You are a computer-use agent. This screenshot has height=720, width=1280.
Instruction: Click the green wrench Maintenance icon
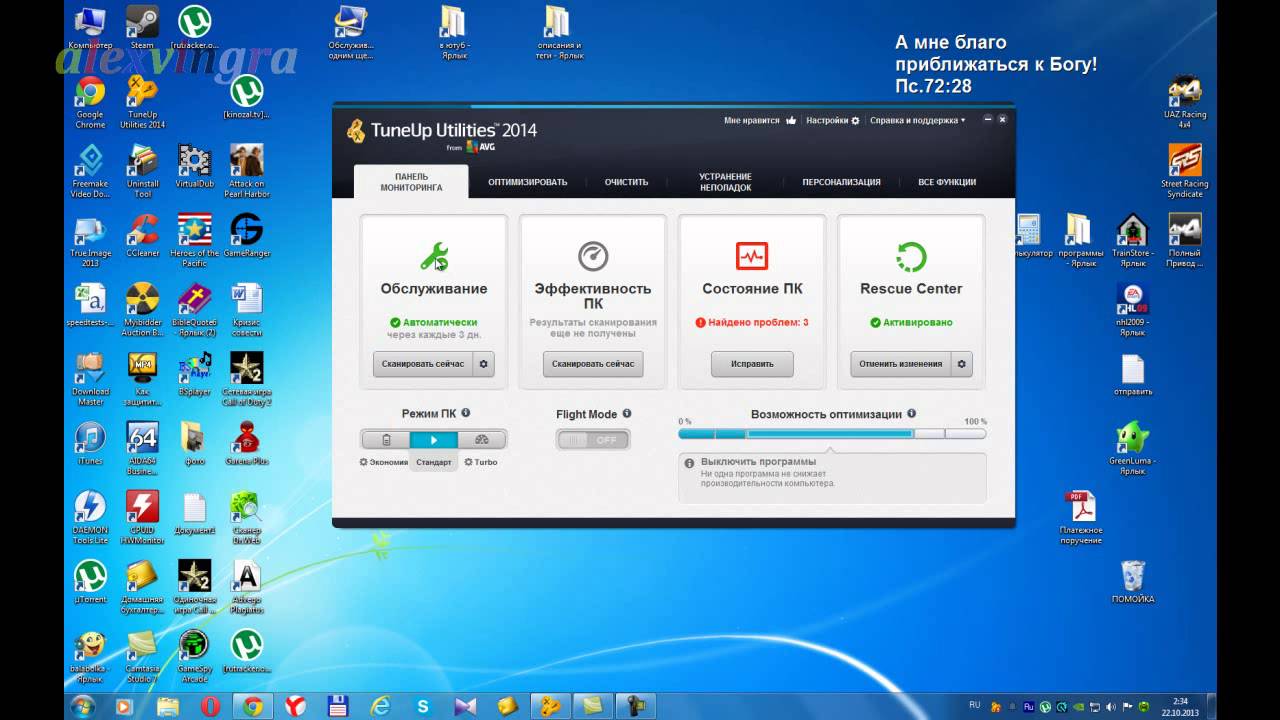434,256
